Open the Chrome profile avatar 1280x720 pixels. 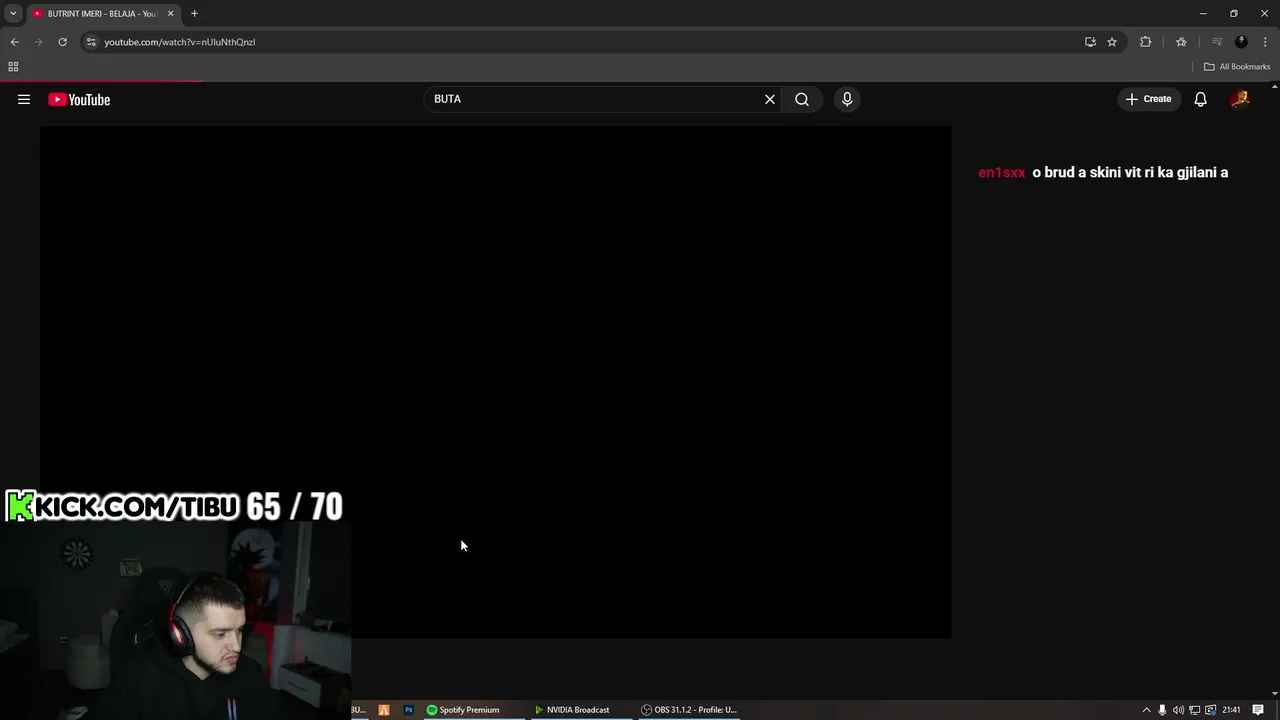[1241, 42]
